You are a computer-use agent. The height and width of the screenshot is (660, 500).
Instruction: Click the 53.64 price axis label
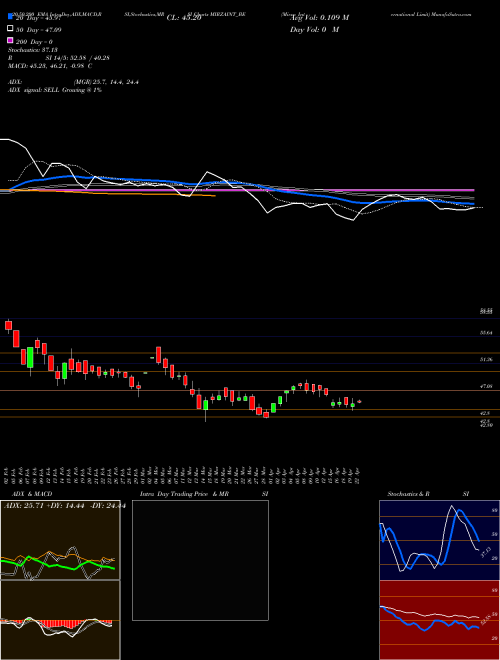[486, 333]
